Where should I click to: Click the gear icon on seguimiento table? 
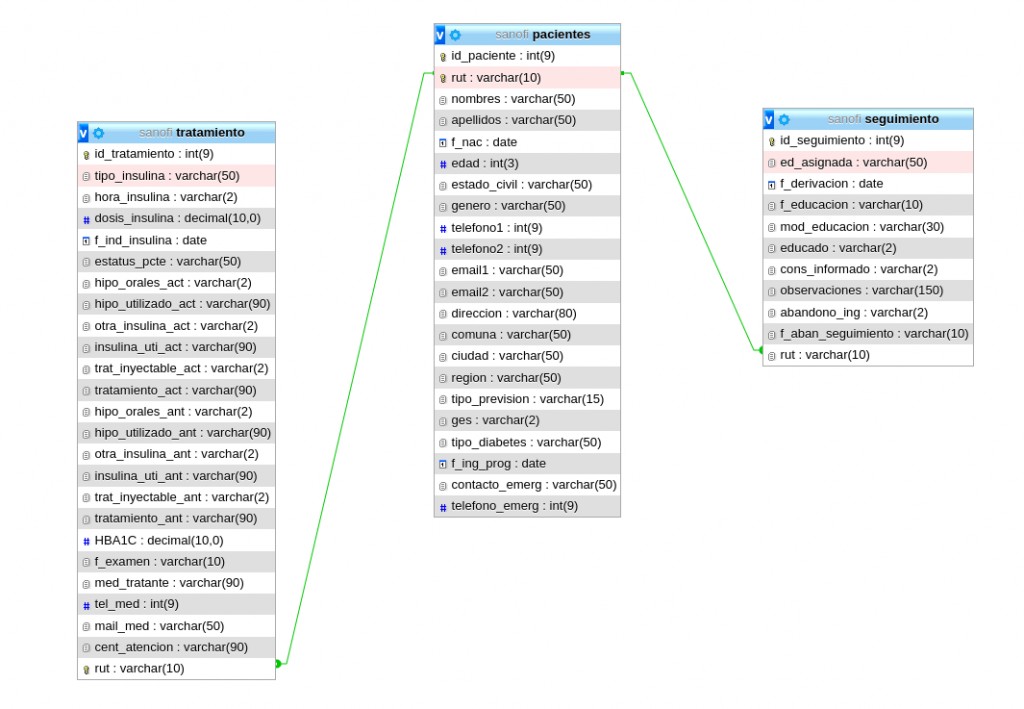pos(784,120)
